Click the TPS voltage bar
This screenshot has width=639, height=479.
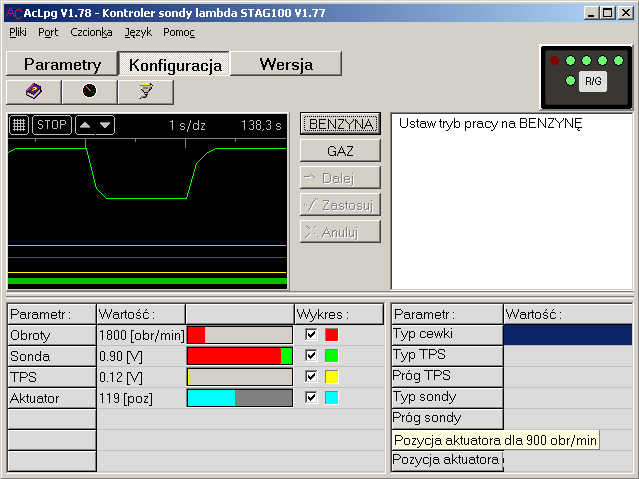pos(240,377)
